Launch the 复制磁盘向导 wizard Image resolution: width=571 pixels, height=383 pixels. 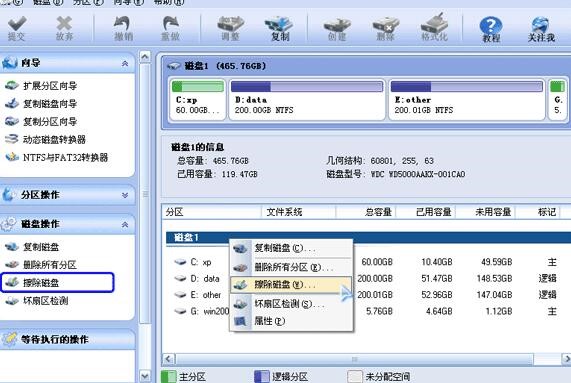[x=41, y=104]
